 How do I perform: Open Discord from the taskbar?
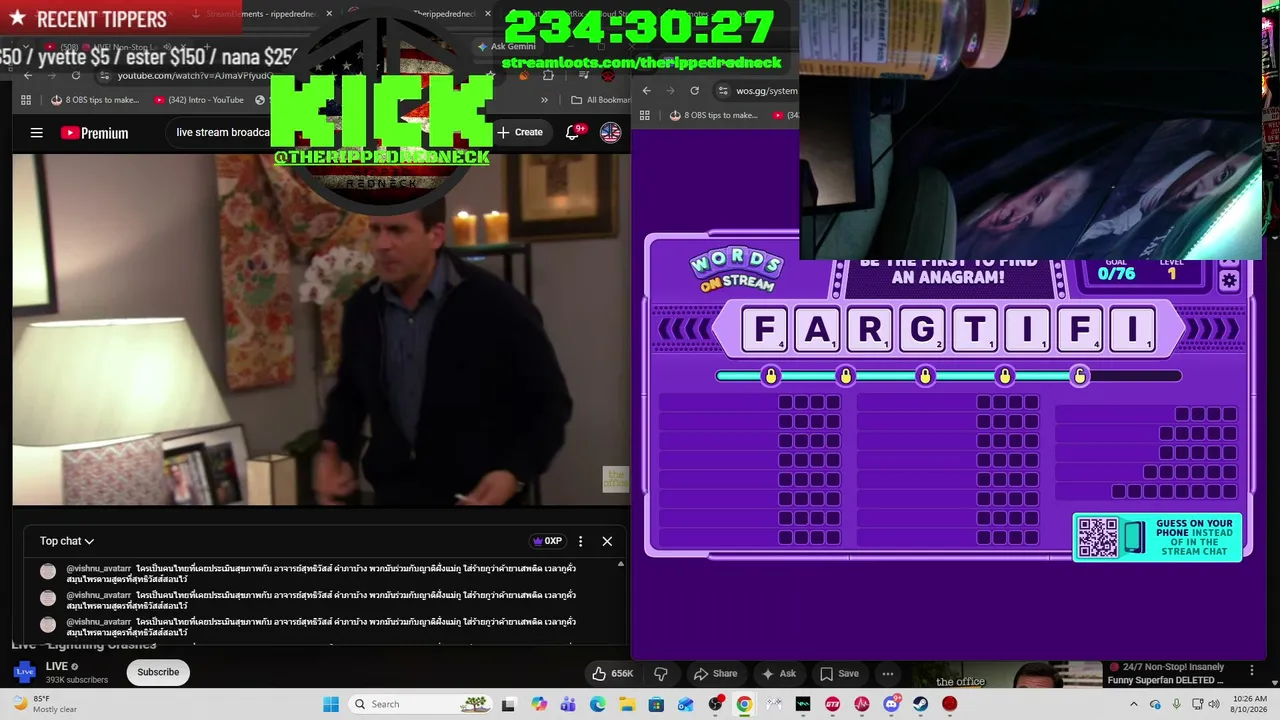(x=891, y=704)
